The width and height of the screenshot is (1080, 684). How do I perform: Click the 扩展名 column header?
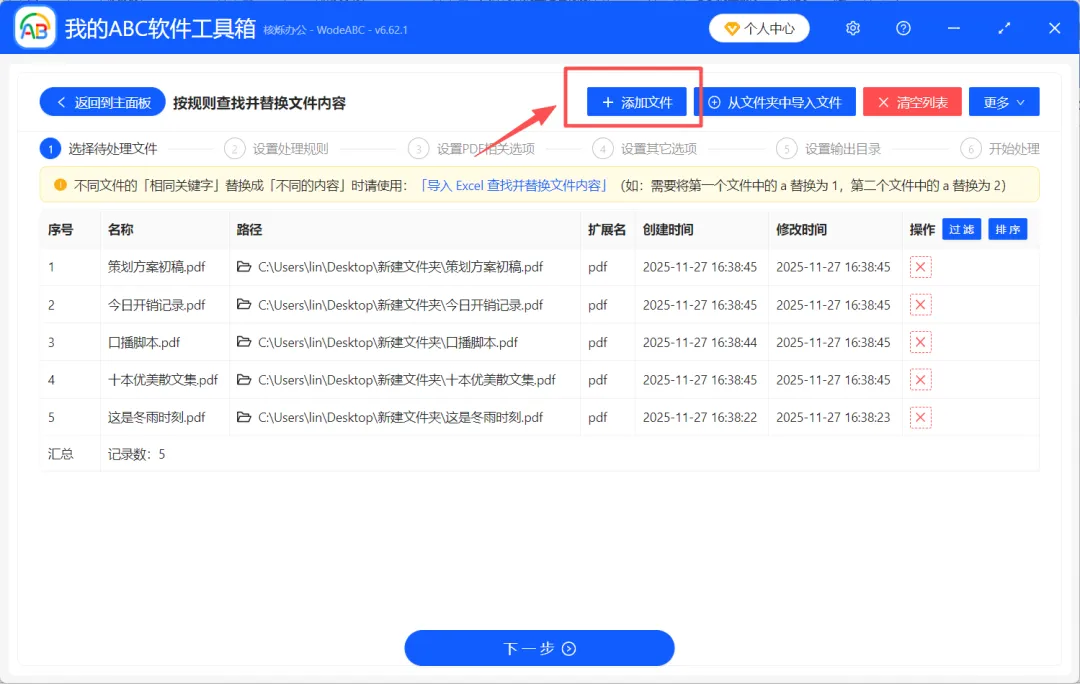click(x=607, y=229)
